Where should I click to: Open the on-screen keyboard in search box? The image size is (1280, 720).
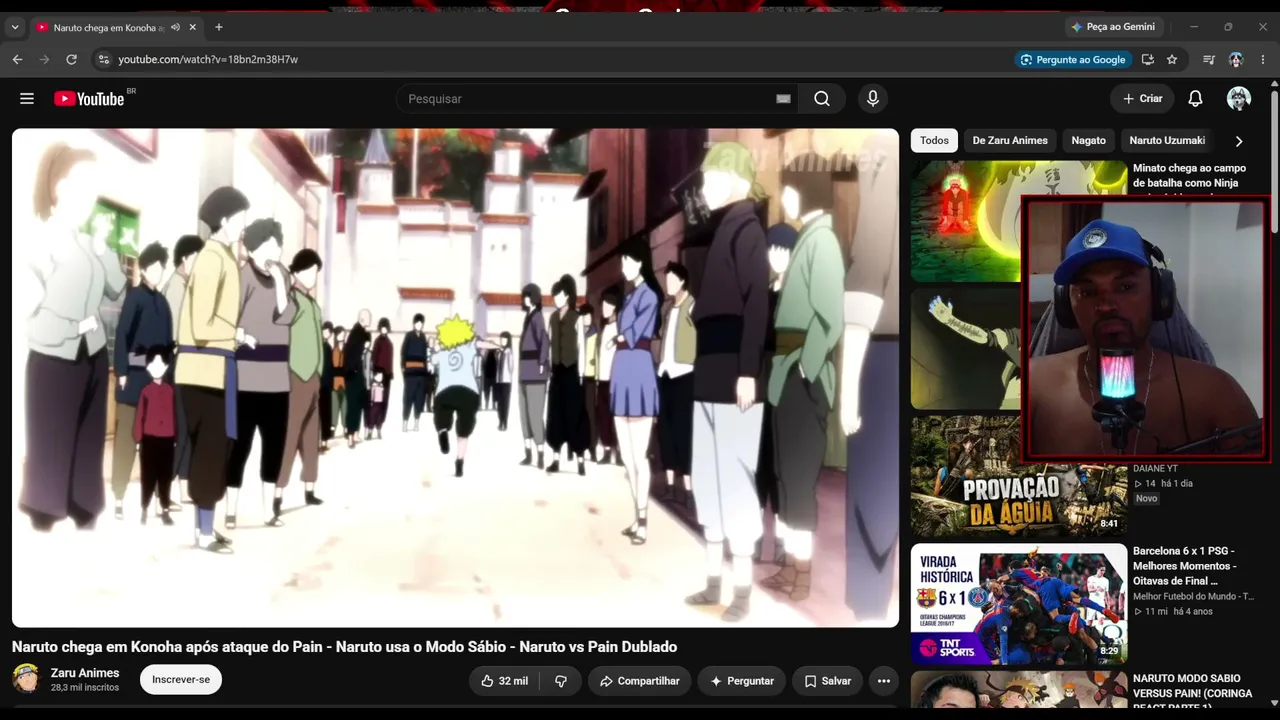(783, 99)
